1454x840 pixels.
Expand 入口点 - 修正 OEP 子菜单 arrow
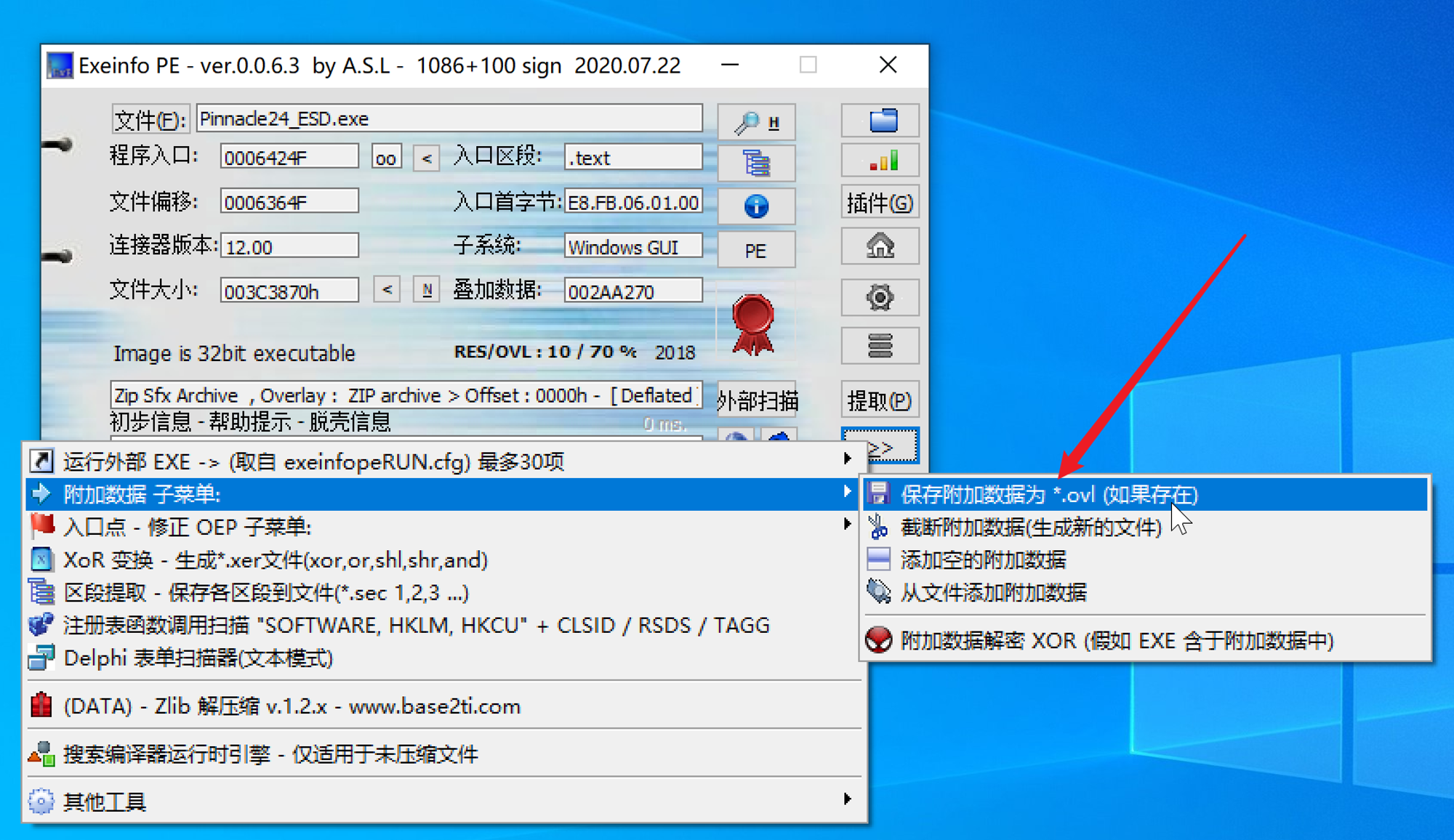coord(847,525)
